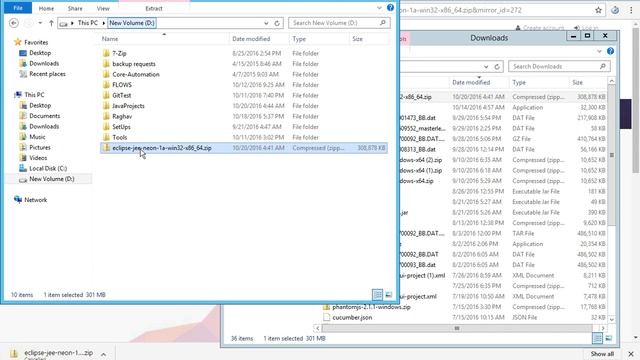The height and width of the screenshot is (360, 640).
Task: Open recent locations dropdown arrow
Action: (40, 23)
